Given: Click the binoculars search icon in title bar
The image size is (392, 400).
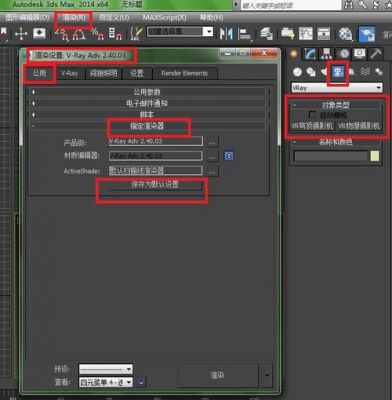Looking at the screenshot, I should [349, 5].
